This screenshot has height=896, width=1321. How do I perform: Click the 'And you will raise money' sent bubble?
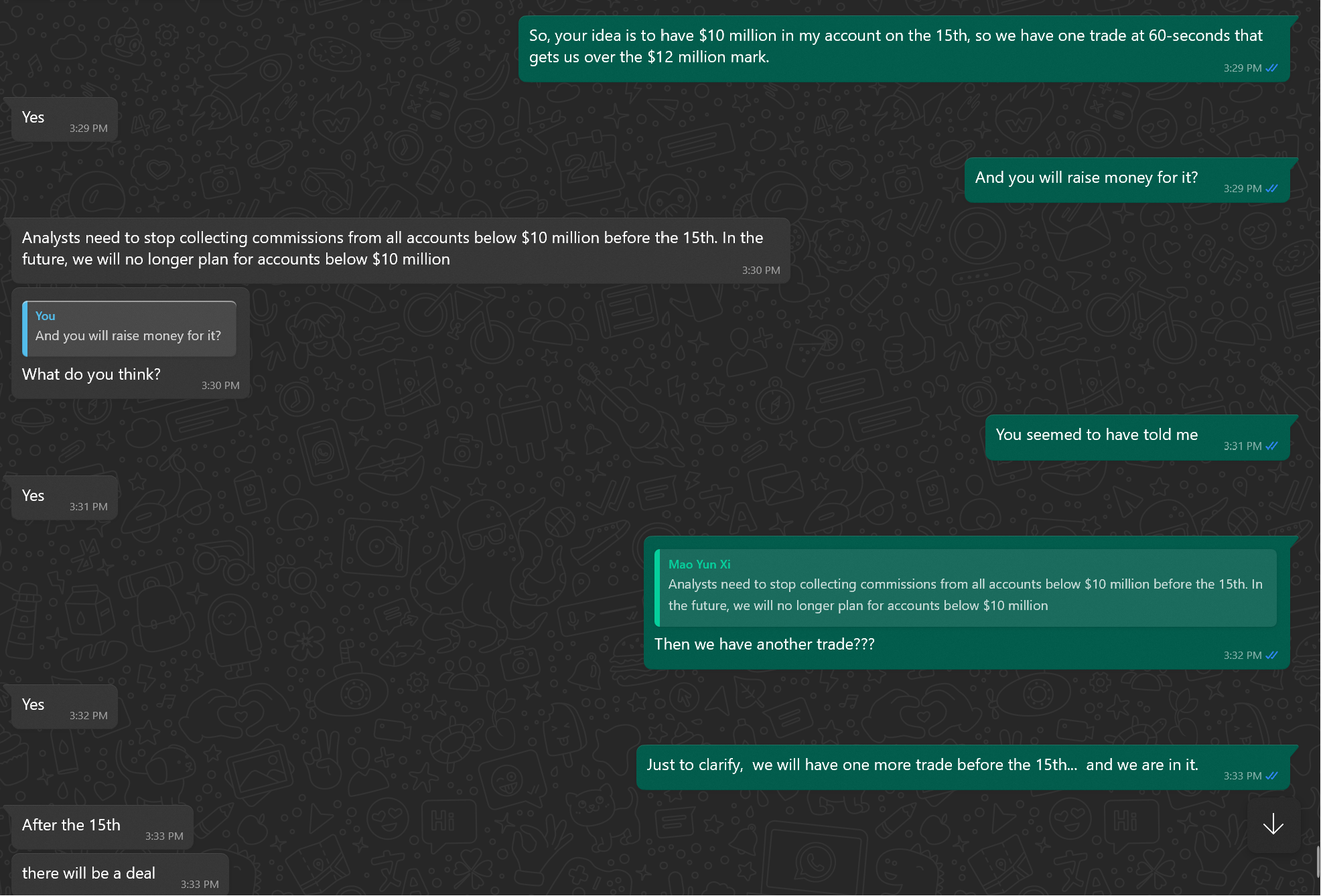pos(1127,180)
